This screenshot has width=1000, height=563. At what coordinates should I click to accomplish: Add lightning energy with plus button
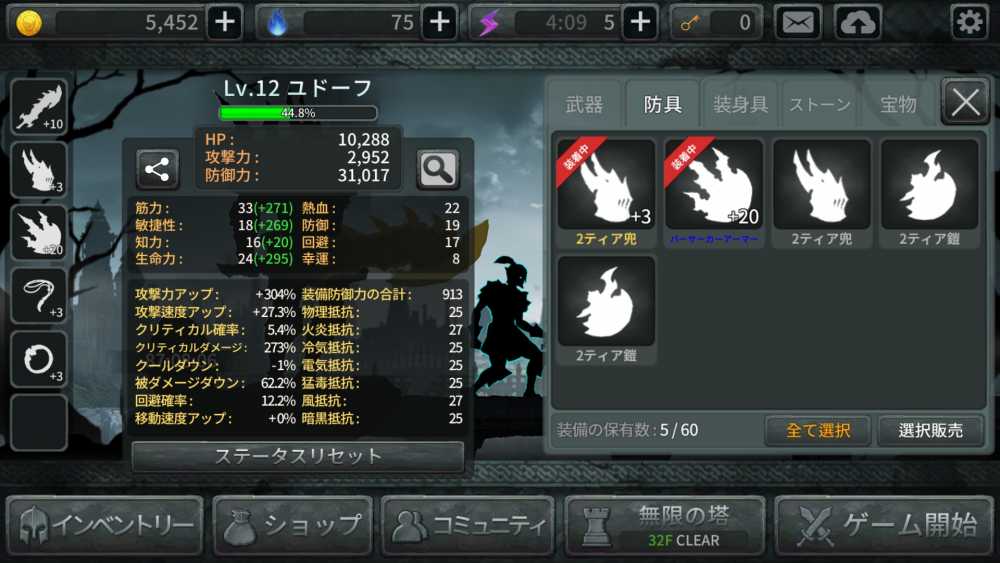[x=640, y=22]
